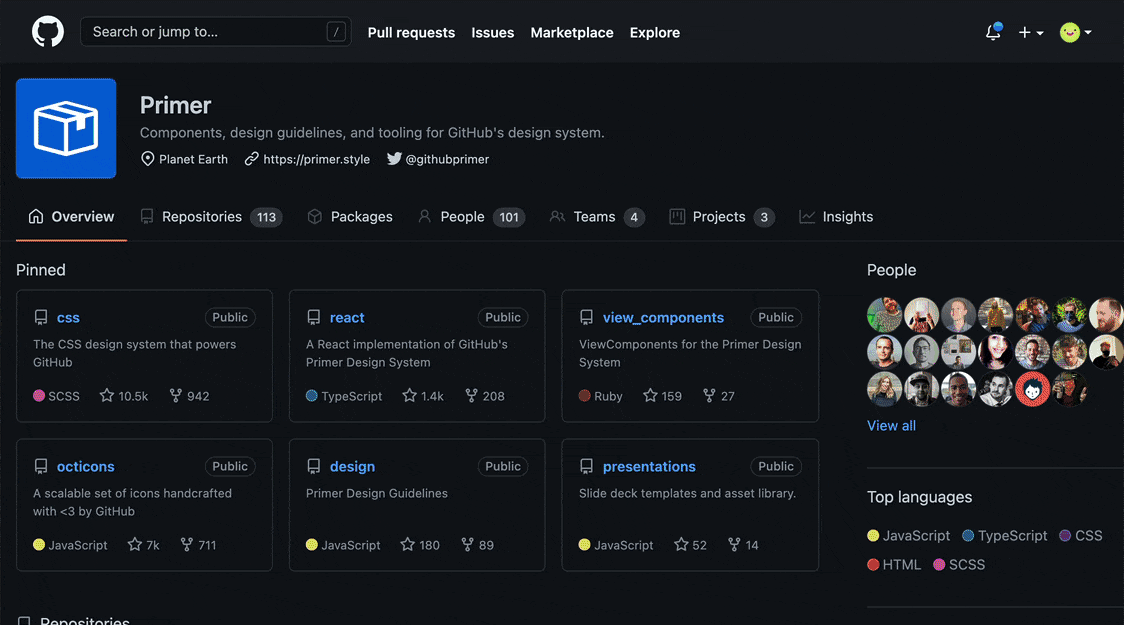1124x625 pixels.
Task: Switch to the Repositories tab
Action: tap(211, 216)
